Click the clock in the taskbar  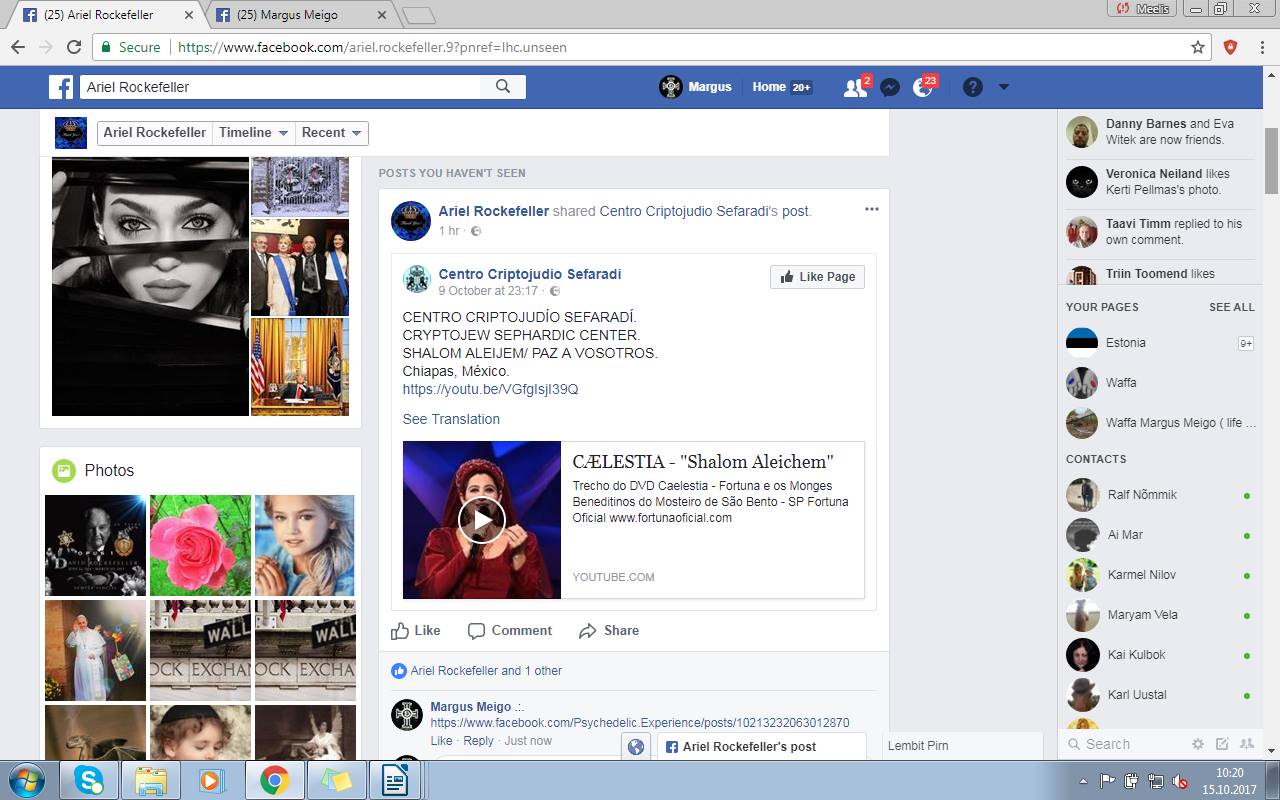pyautogui.click(x=1229, y=781)
